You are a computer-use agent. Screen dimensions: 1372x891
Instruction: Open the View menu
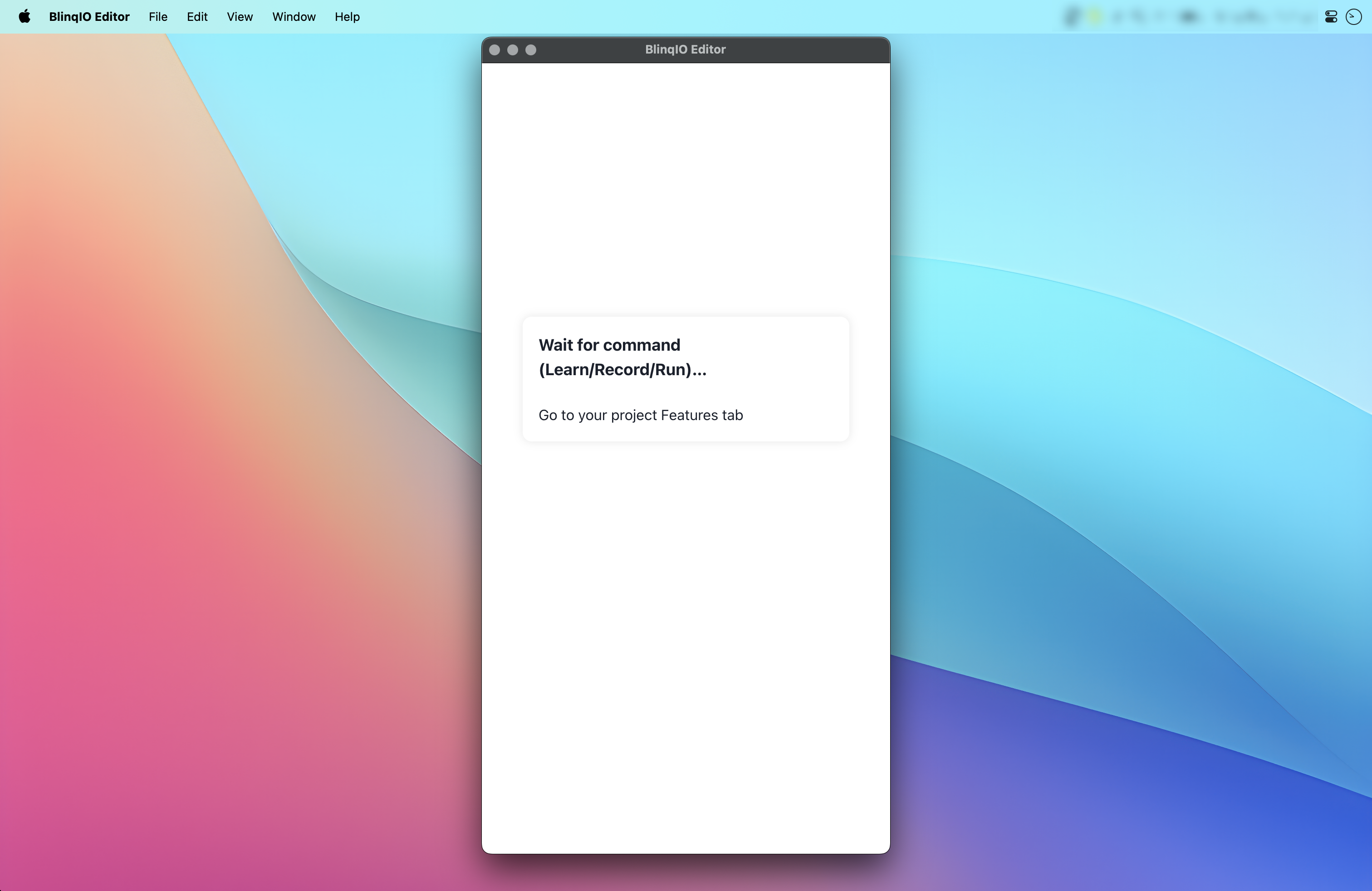click(240, 17)
